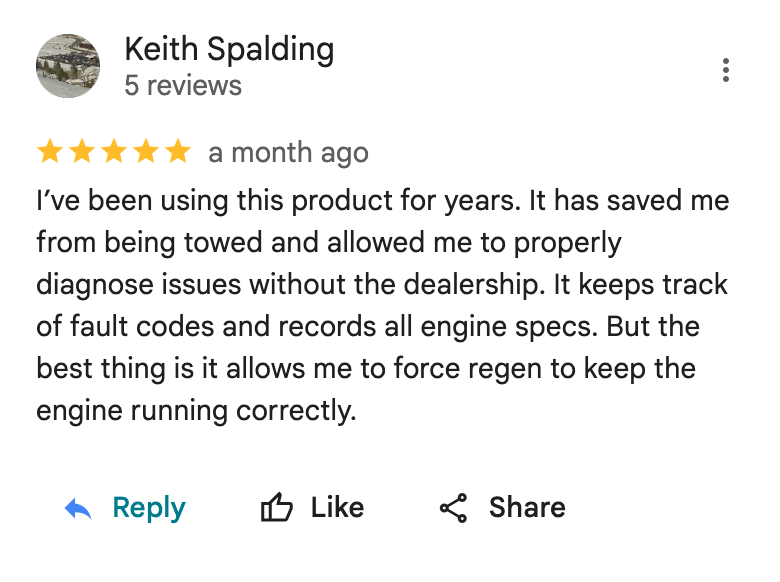The image size is (780, 582).
Task: Click the first gold star
Action: point(50,151)
